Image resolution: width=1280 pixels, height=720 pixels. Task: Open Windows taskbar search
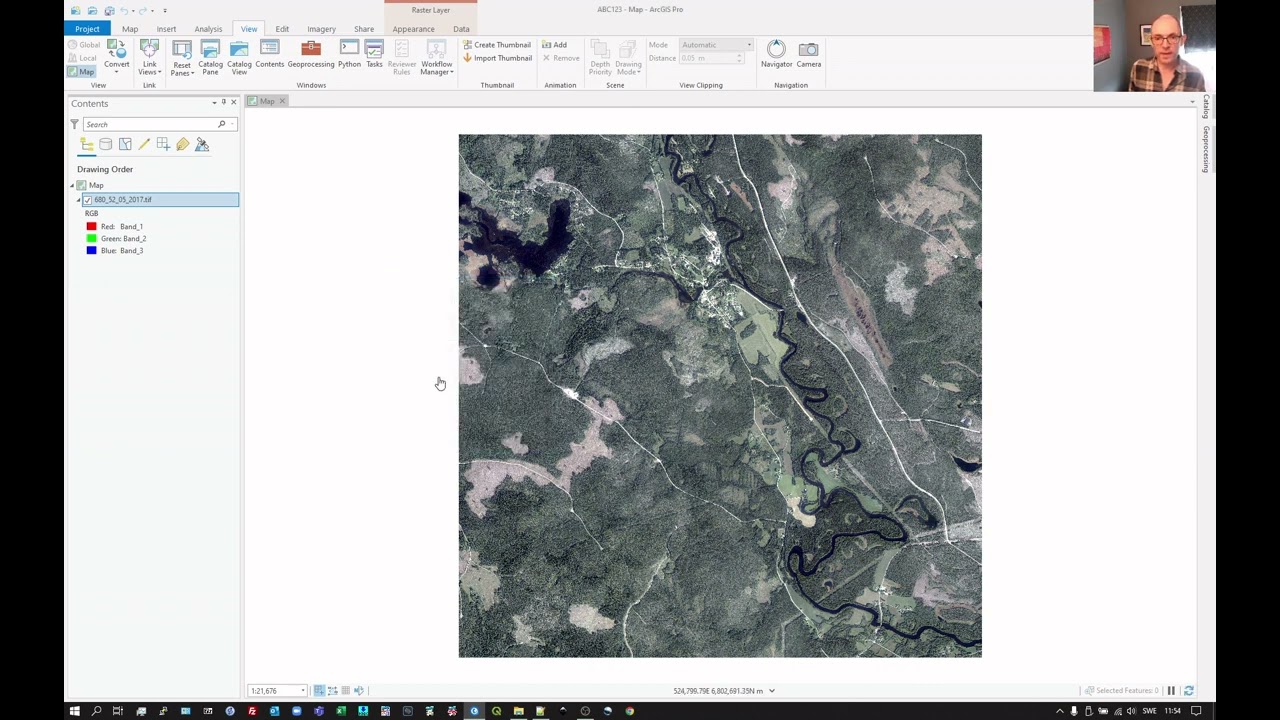click(x=96, y=711)
